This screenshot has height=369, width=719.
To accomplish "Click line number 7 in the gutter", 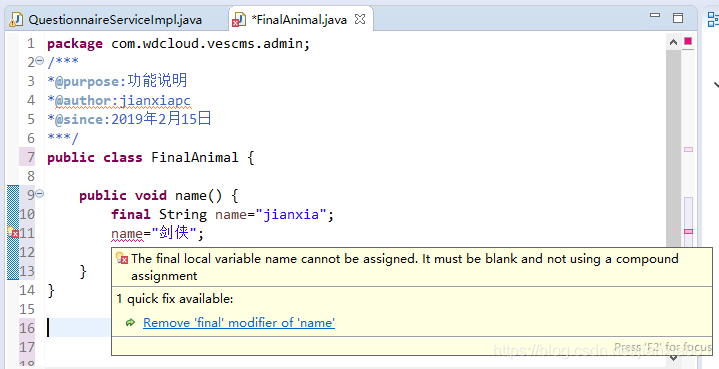I will [30, 157].
